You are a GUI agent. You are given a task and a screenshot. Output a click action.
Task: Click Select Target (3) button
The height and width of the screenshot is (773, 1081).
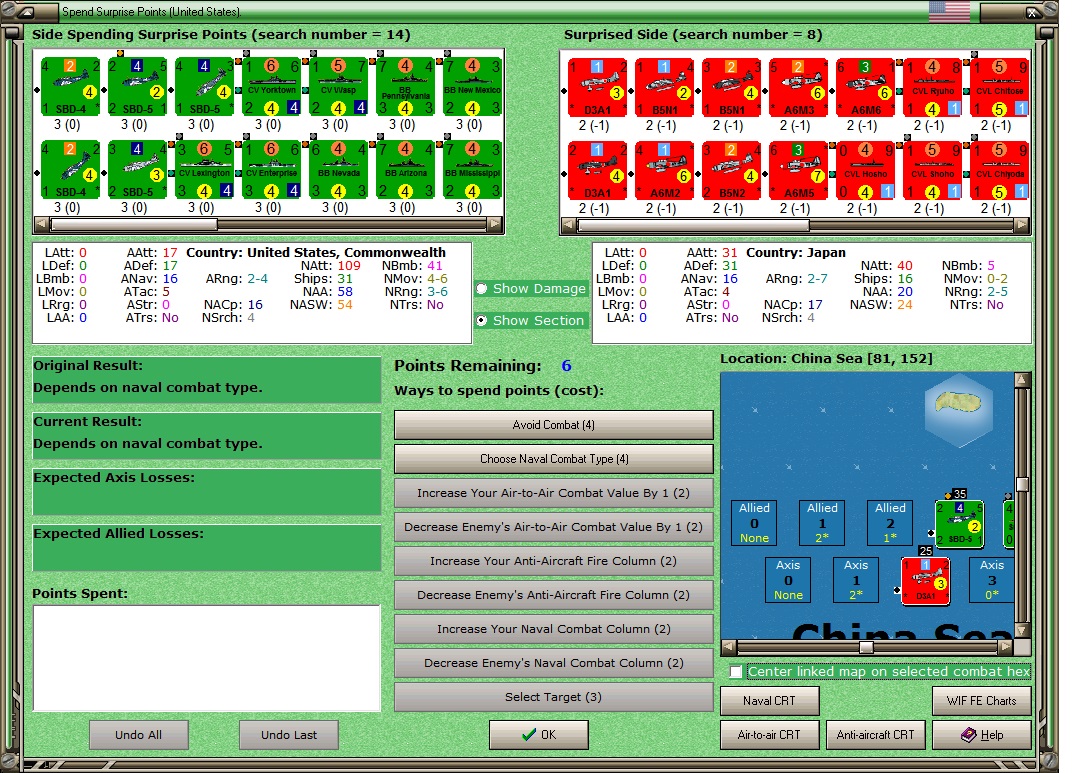point(554,697)
